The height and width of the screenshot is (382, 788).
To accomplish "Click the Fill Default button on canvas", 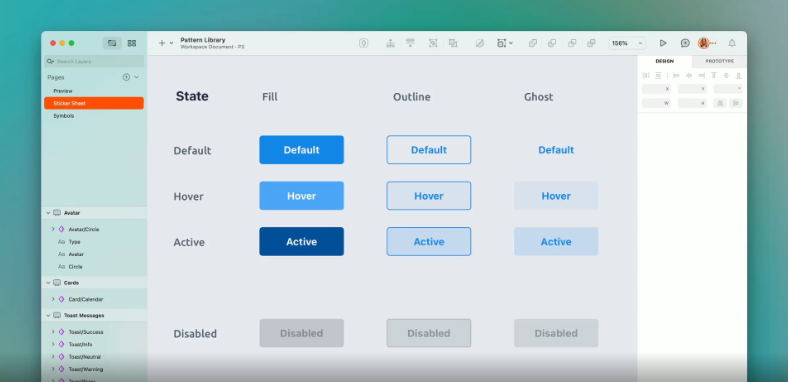I will (x=302, y=150).
